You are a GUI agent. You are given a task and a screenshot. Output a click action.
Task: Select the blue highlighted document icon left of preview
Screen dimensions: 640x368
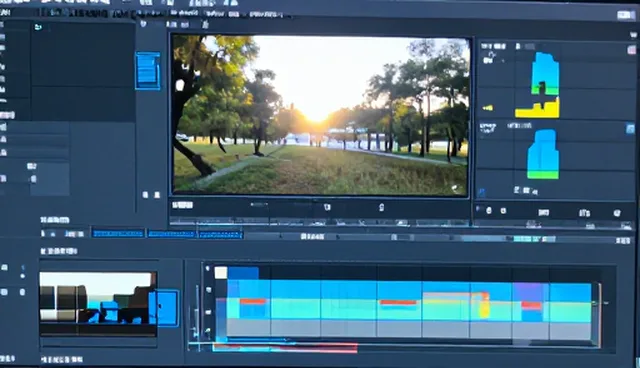pyautogui.click(x=148, y=71)
